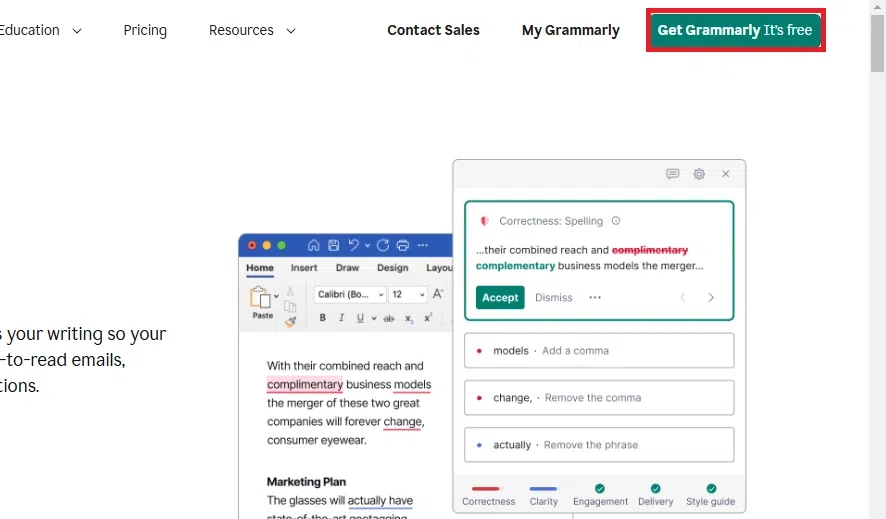The height and width of the screenshot is (519, 886).
Task: Select the Engagement category tab
Action: 600,495
